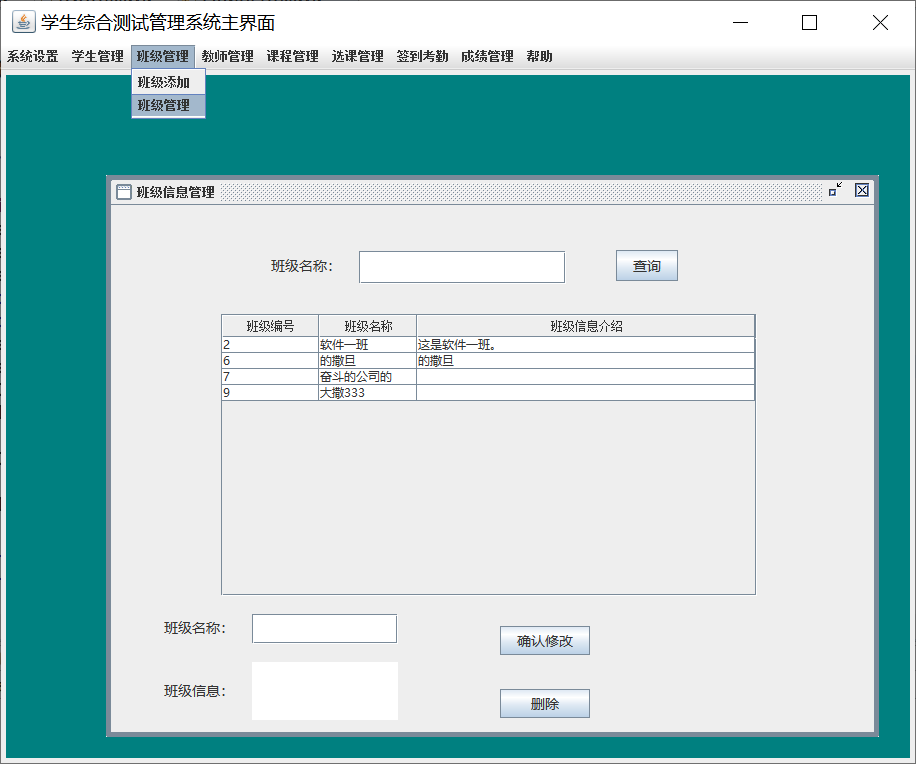
Task: Open the 系统设置 menu
Action: pos(33,57)
